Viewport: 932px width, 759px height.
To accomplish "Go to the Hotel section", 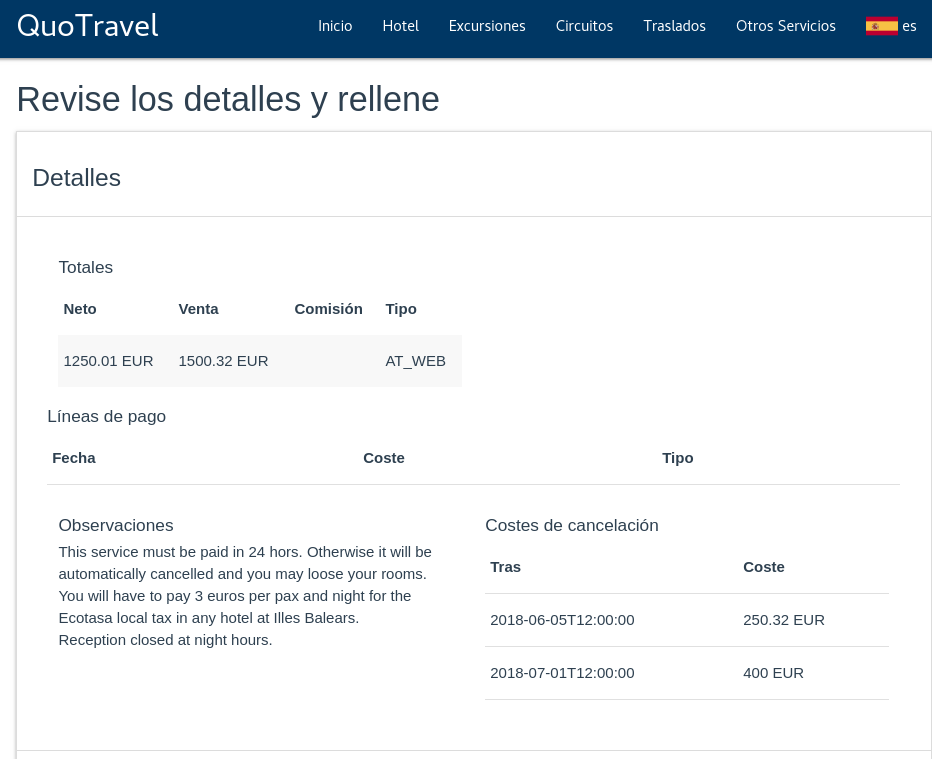I will tap(401, 26).
